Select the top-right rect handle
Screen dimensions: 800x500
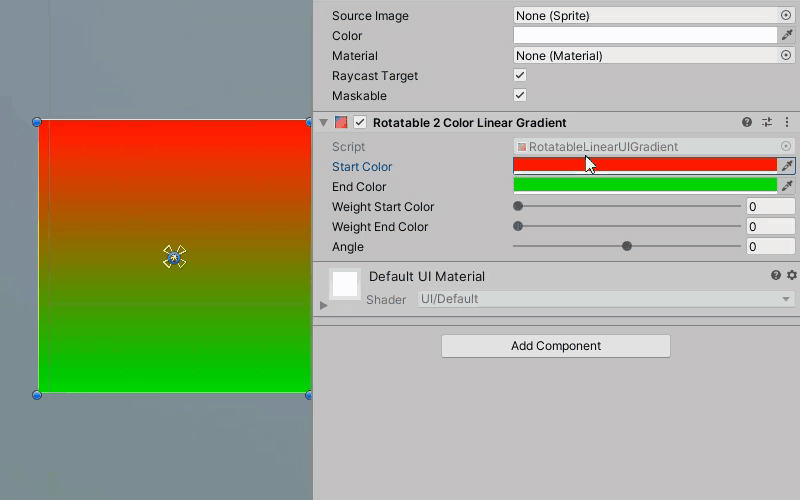[309, 122]
